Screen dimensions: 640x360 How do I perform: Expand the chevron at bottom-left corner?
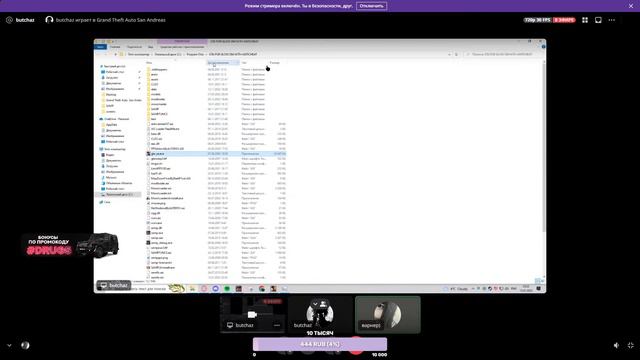(9, 345)
